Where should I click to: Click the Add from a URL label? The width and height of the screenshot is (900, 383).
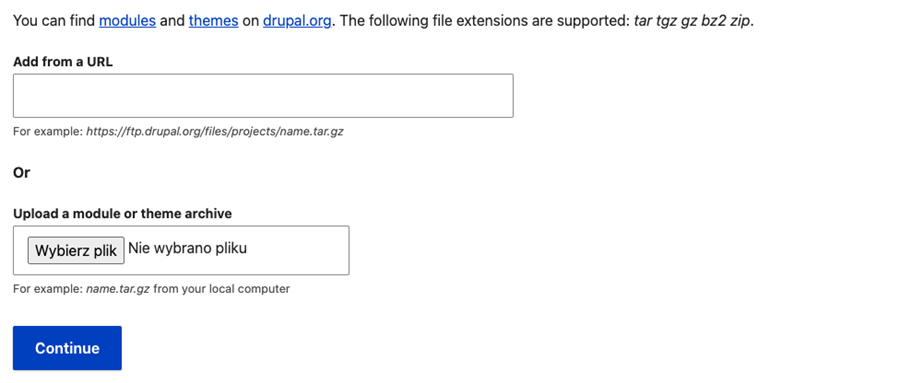click(63, 62)
